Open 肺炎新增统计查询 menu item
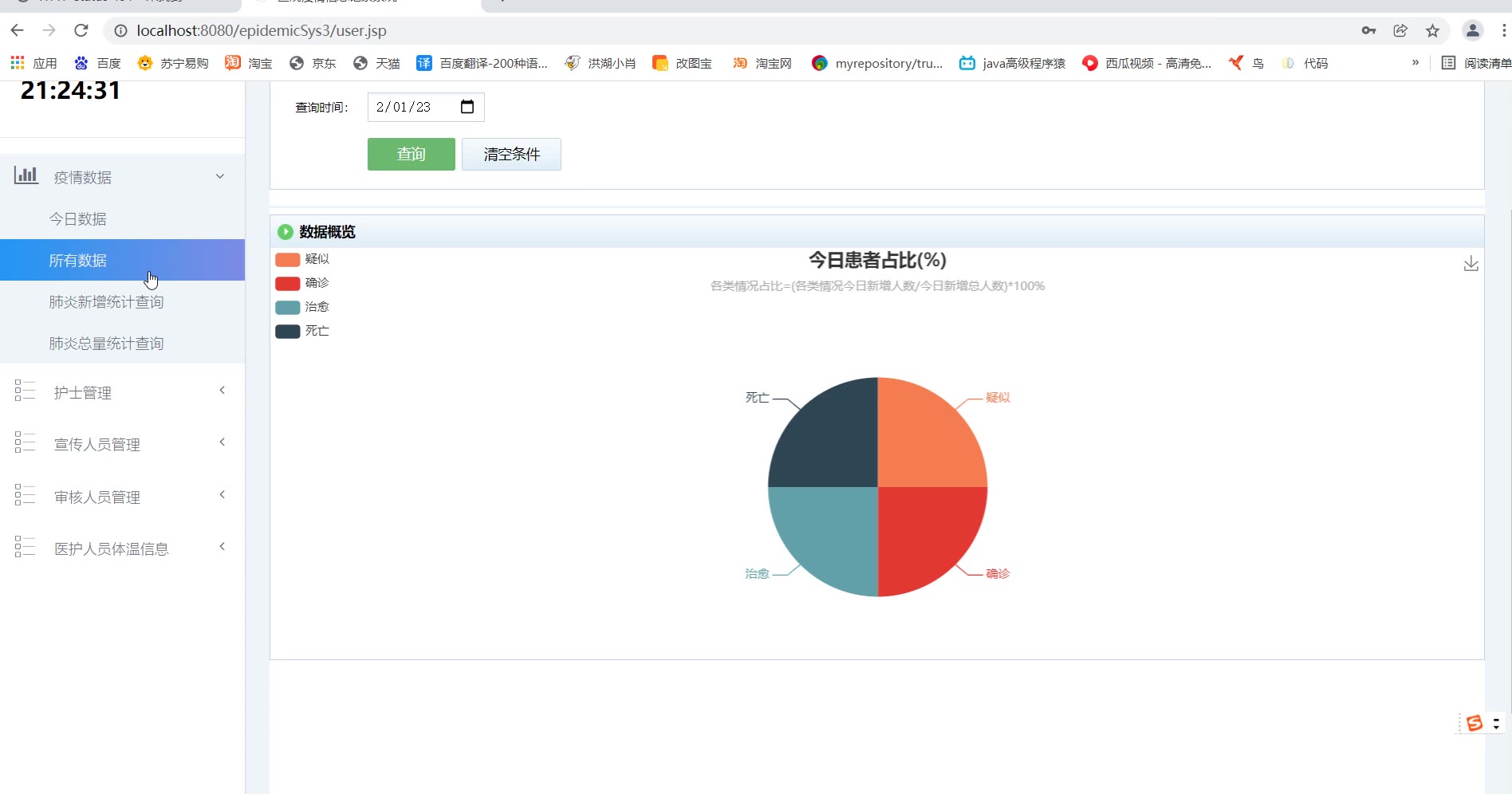The height and width of the screenshot is (794, 1512). tap(122, 301)
